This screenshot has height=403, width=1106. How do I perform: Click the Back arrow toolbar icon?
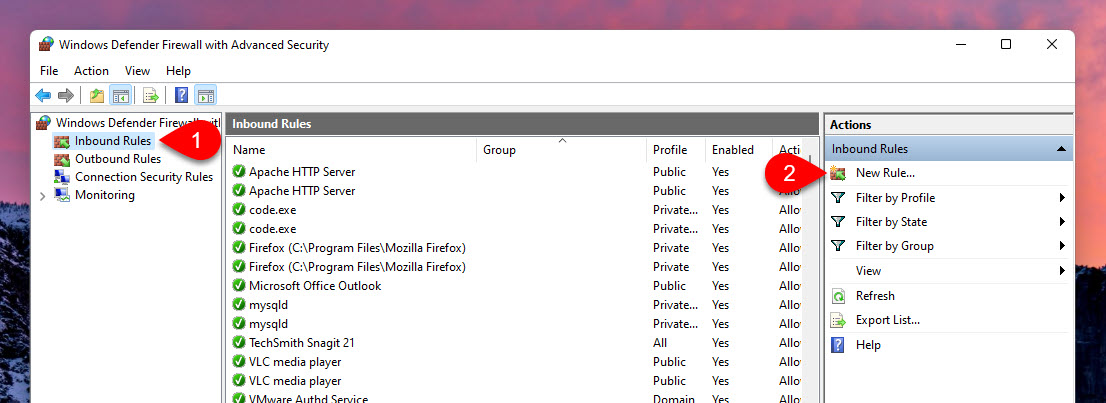43,96
